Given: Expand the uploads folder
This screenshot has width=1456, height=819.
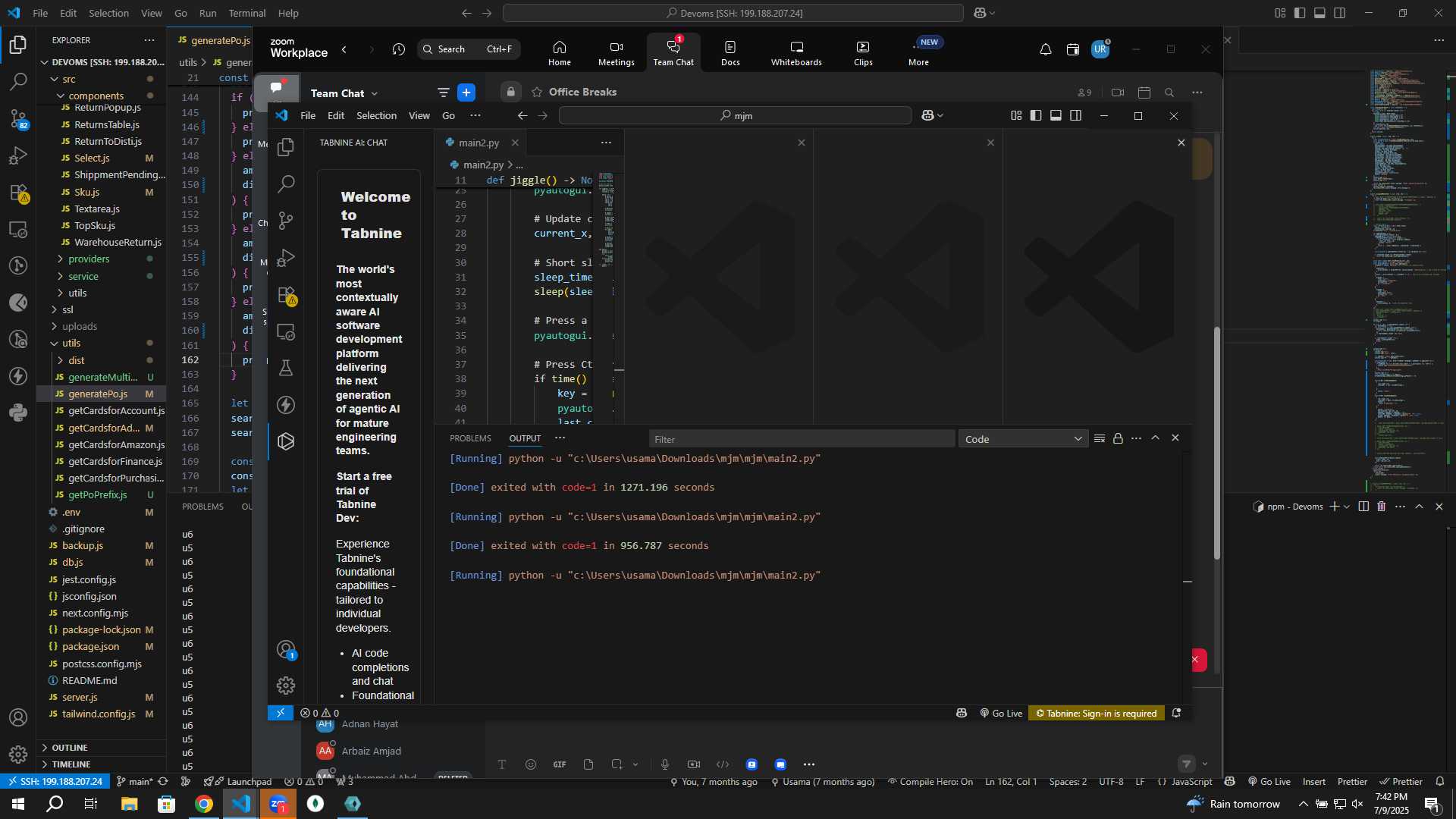Looking at the screenshot, I should [x=80, y=326].
